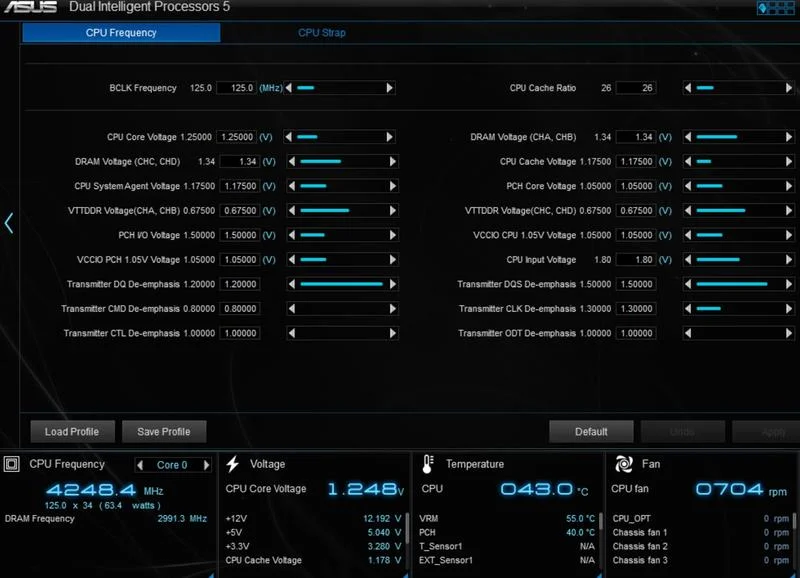Click the Save Profile button
Screen dimensions: 800x578
pos(164,432)
